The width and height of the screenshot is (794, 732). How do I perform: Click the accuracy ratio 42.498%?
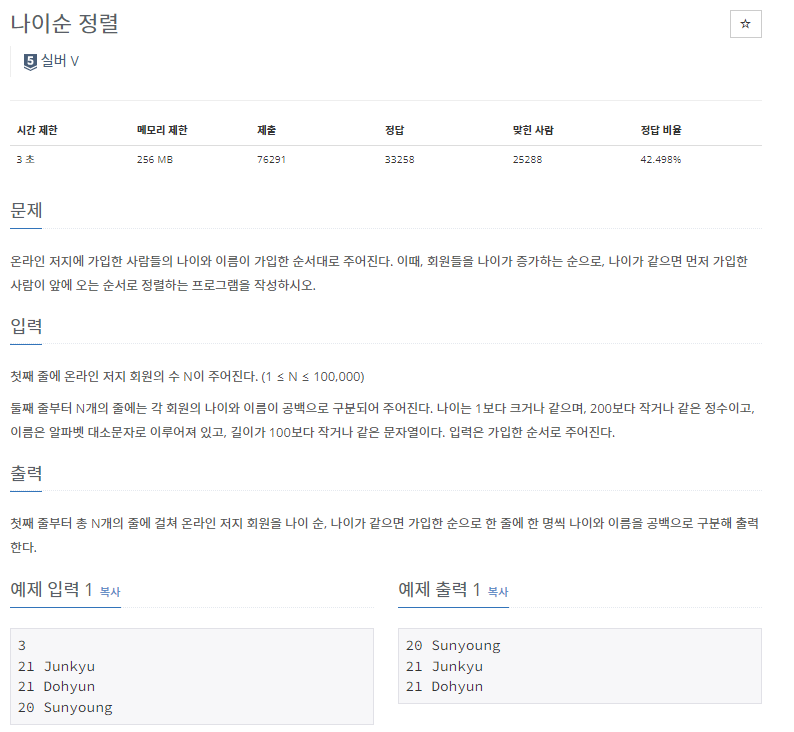point(661,159)
